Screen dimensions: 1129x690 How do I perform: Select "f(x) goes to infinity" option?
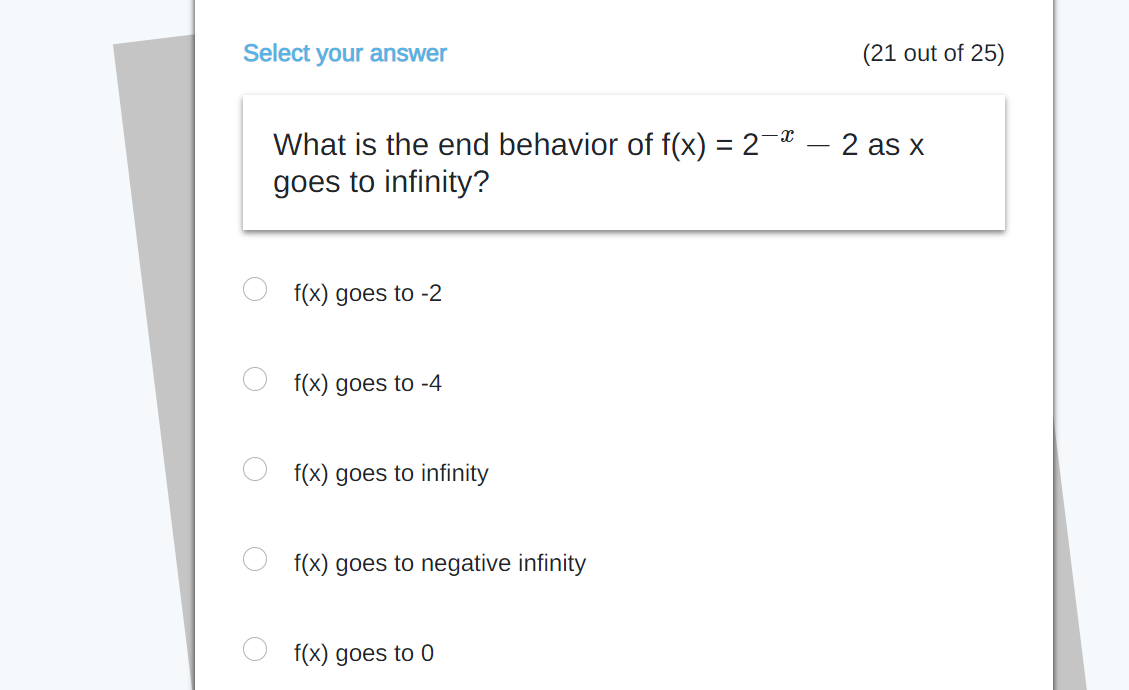point(255,469)
